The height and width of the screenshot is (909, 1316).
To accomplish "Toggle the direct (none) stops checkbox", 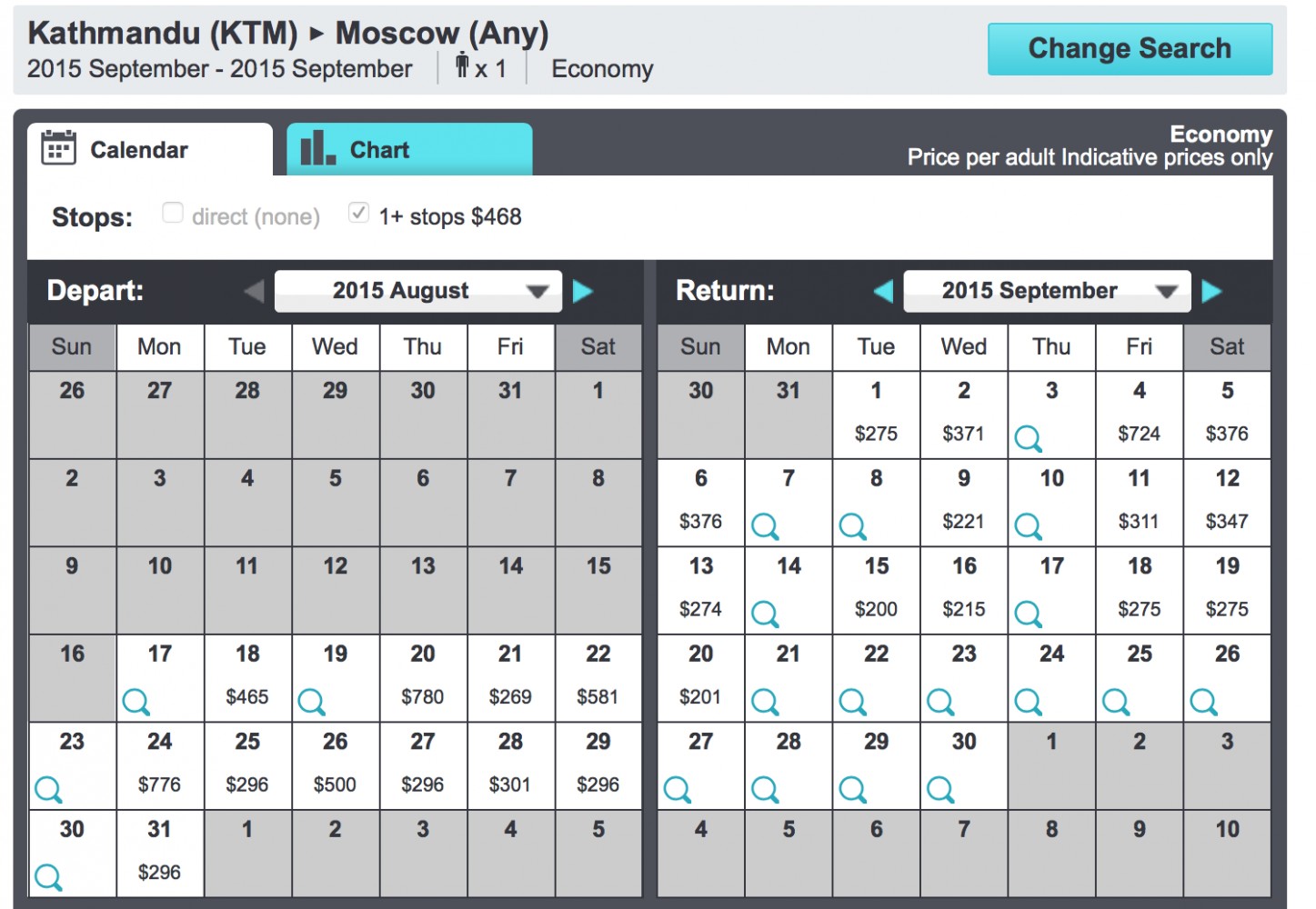I will (x=172, y=213).
